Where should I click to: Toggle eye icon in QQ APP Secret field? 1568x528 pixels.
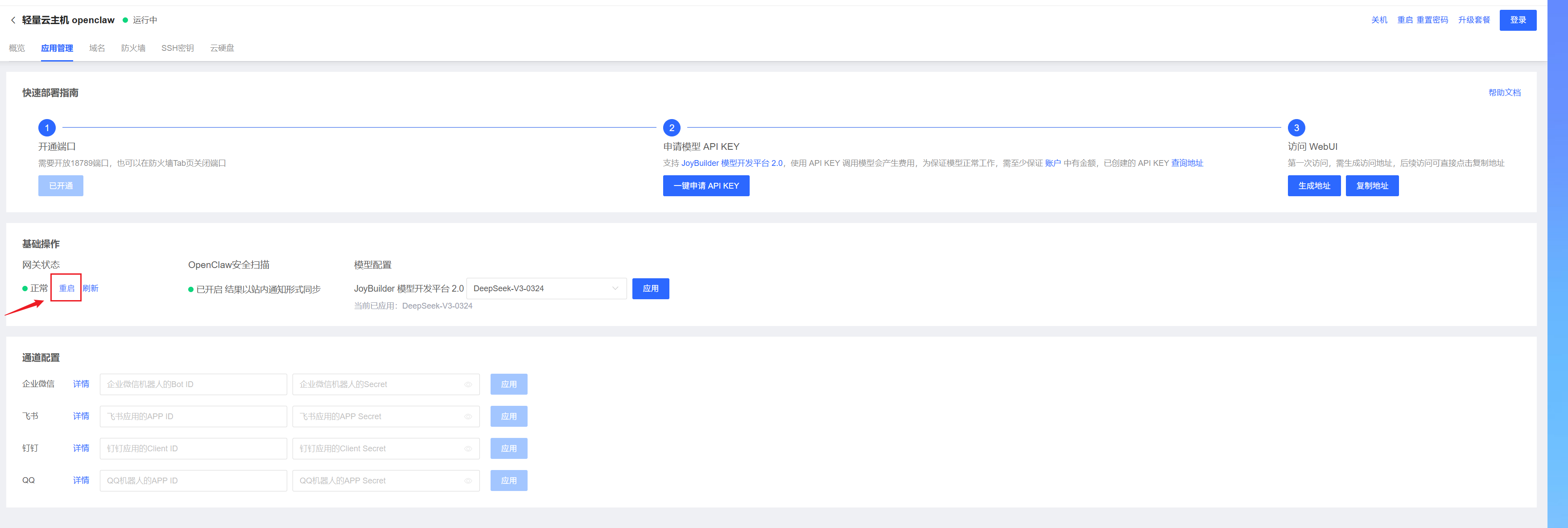[x=468, y=480]
